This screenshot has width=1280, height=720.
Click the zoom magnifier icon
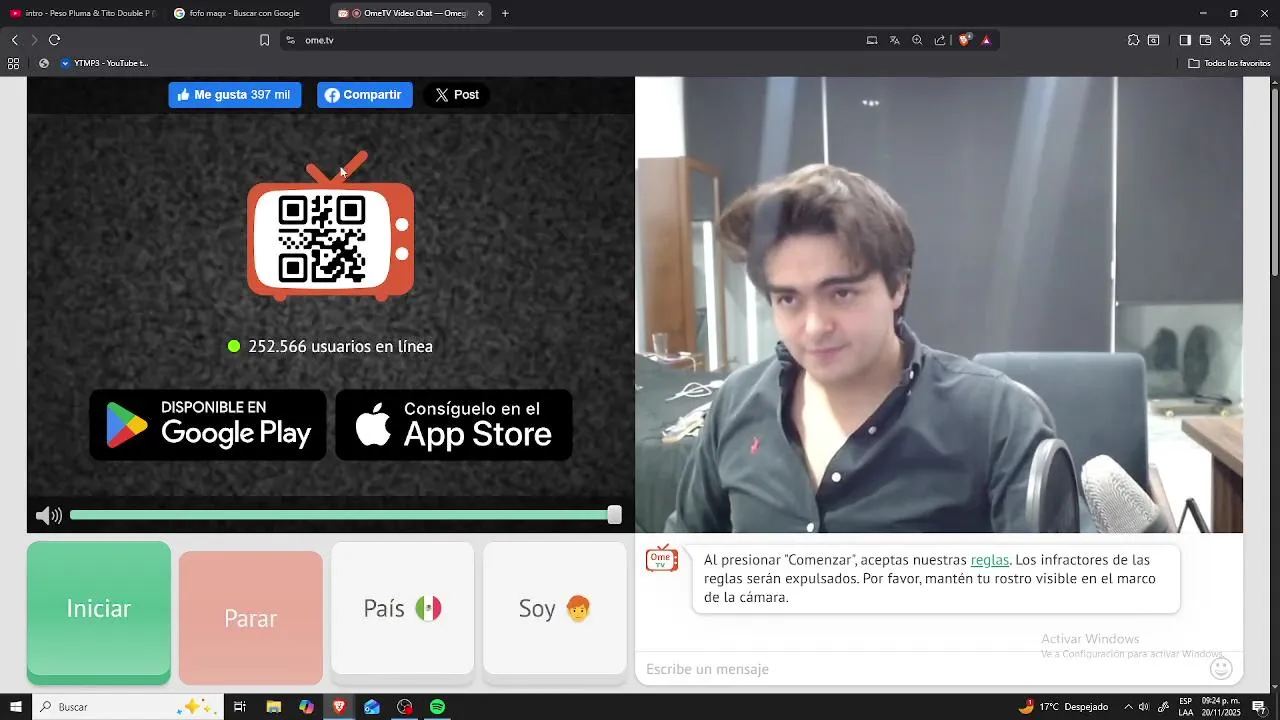917,40
